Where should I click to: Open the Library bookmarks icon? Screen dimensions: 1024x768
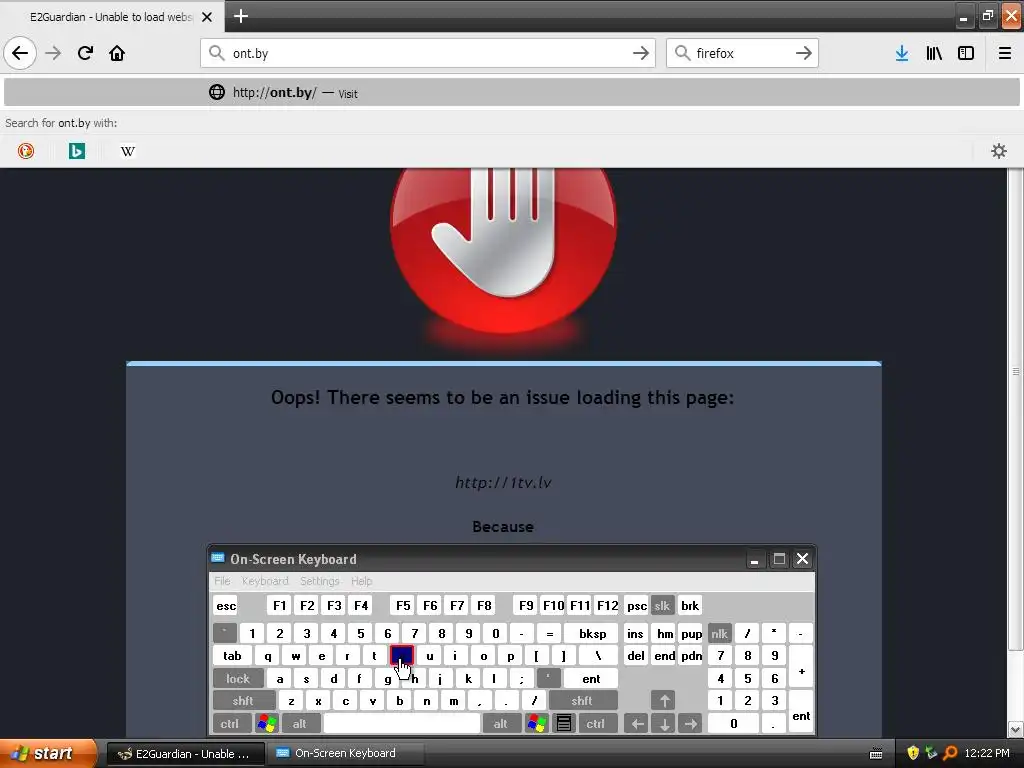934,53
